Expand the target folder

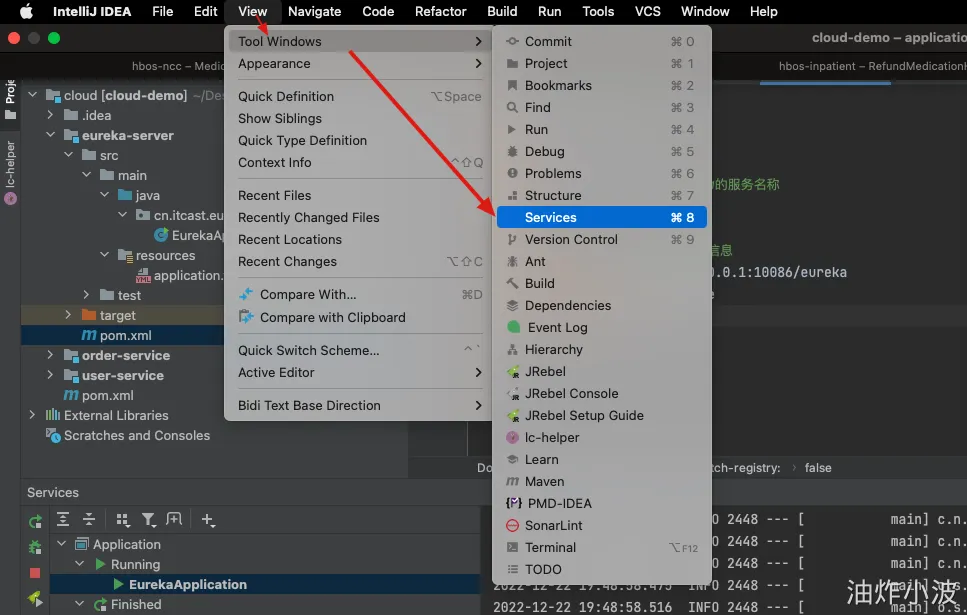click(68, 315)
